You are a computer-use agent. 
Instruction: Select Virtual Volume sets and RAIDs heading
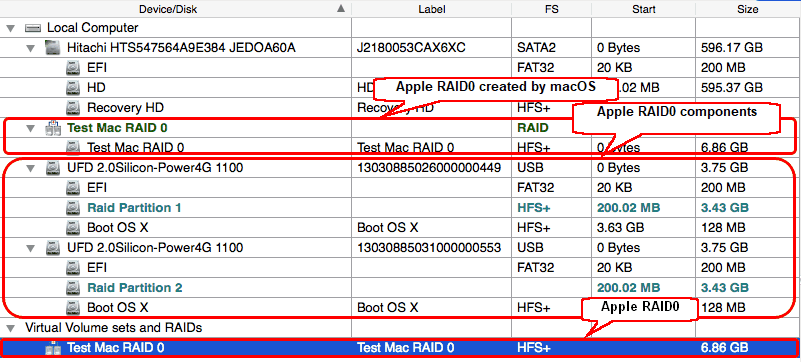click(x=113, y=327)
